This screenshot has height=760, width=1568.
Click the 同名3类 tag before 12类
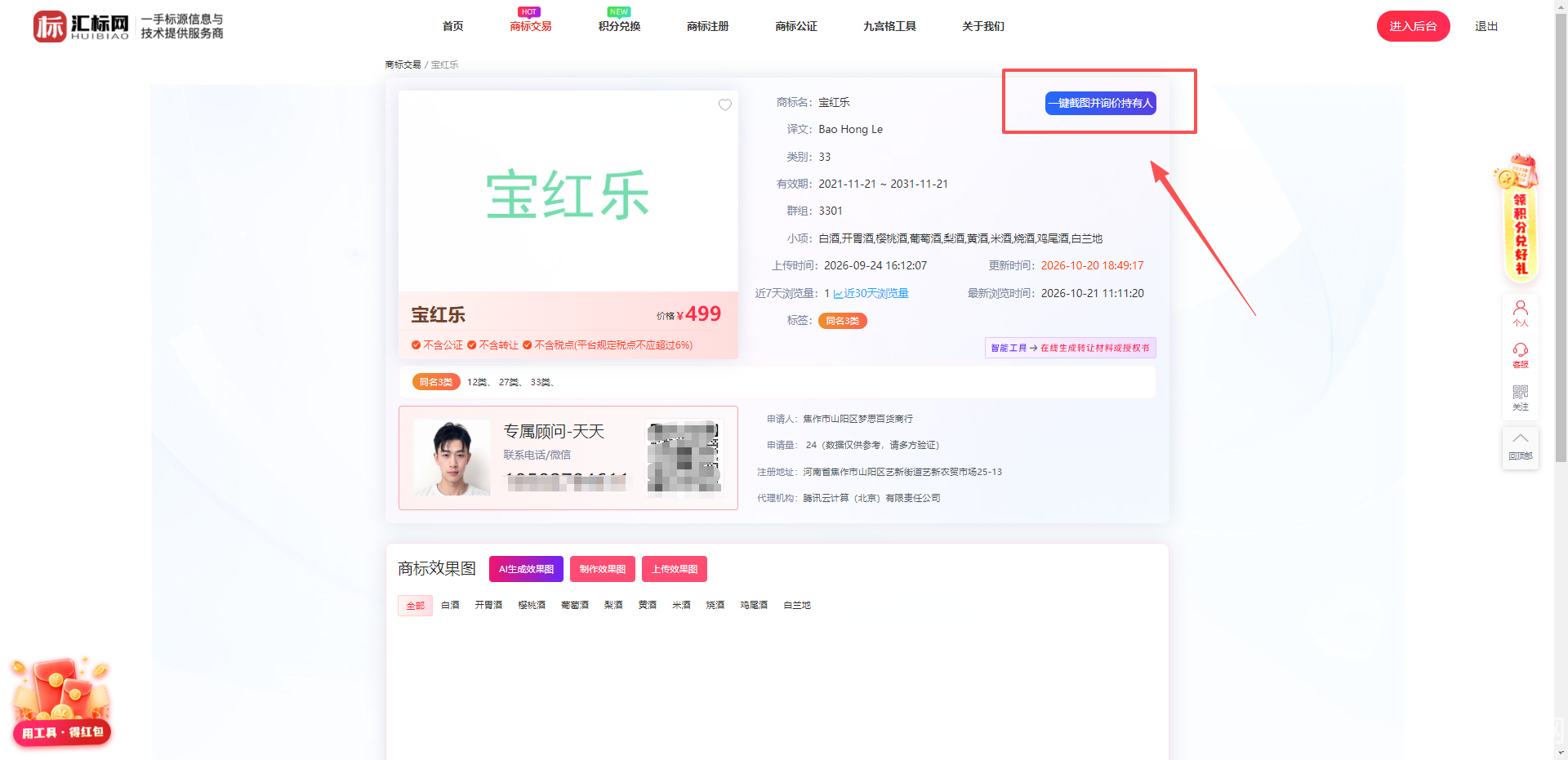tap(435, 382)
